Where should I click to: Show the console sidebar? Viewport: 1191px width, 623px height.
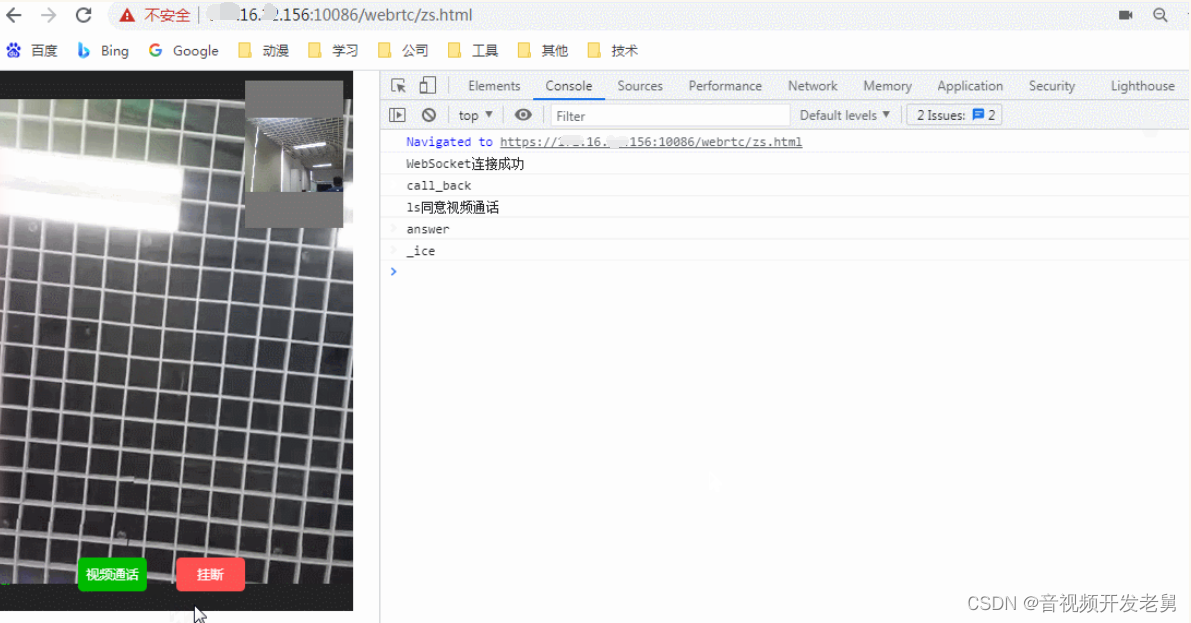[397, 115]
